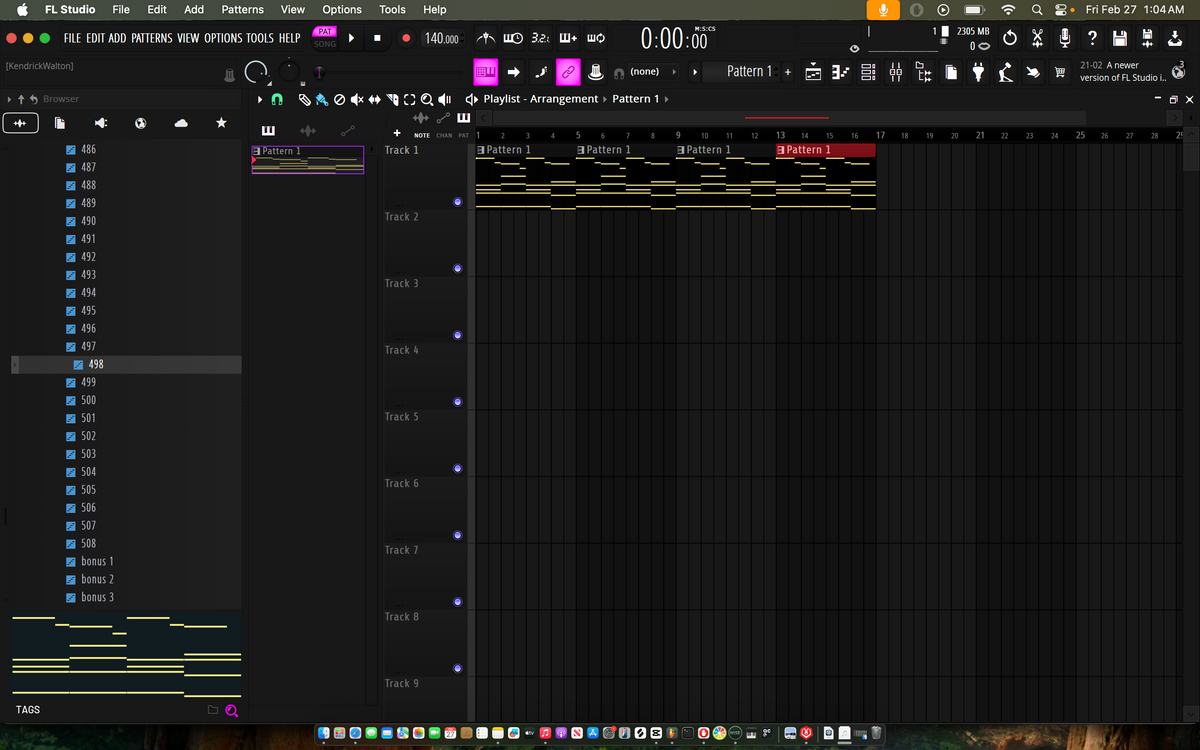
Task: Open the Channel rack icon
Action: click(x=867, y=72)
